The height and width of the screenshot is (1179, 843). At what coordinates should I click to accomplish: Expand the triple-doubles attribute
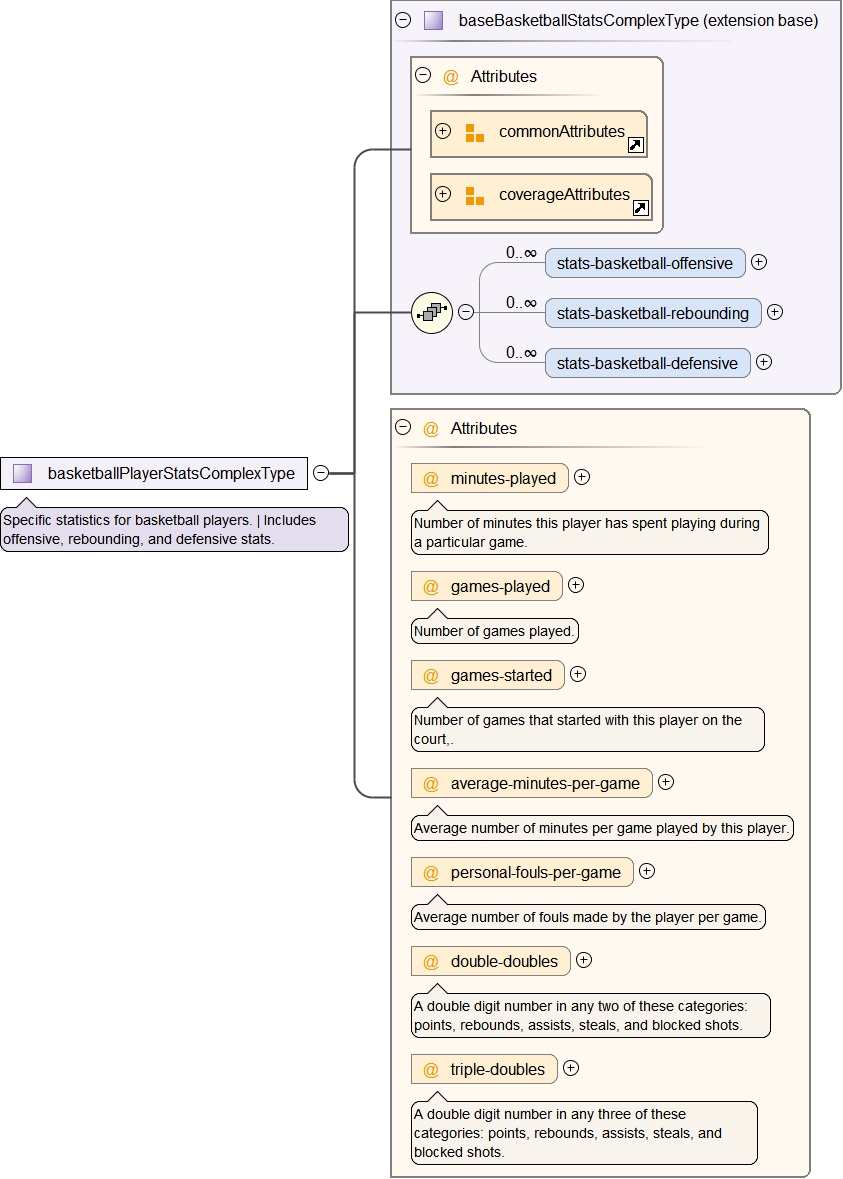571,1068
